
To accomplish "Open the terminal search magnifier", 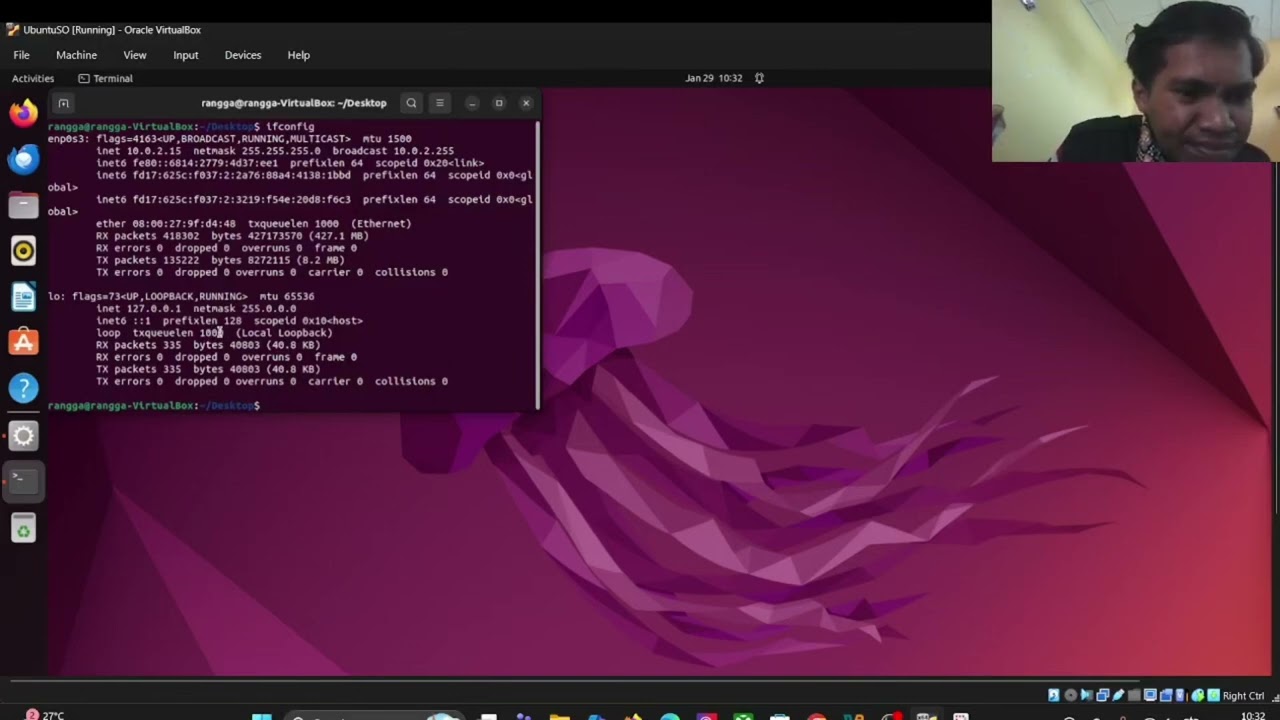I will 411,103.
